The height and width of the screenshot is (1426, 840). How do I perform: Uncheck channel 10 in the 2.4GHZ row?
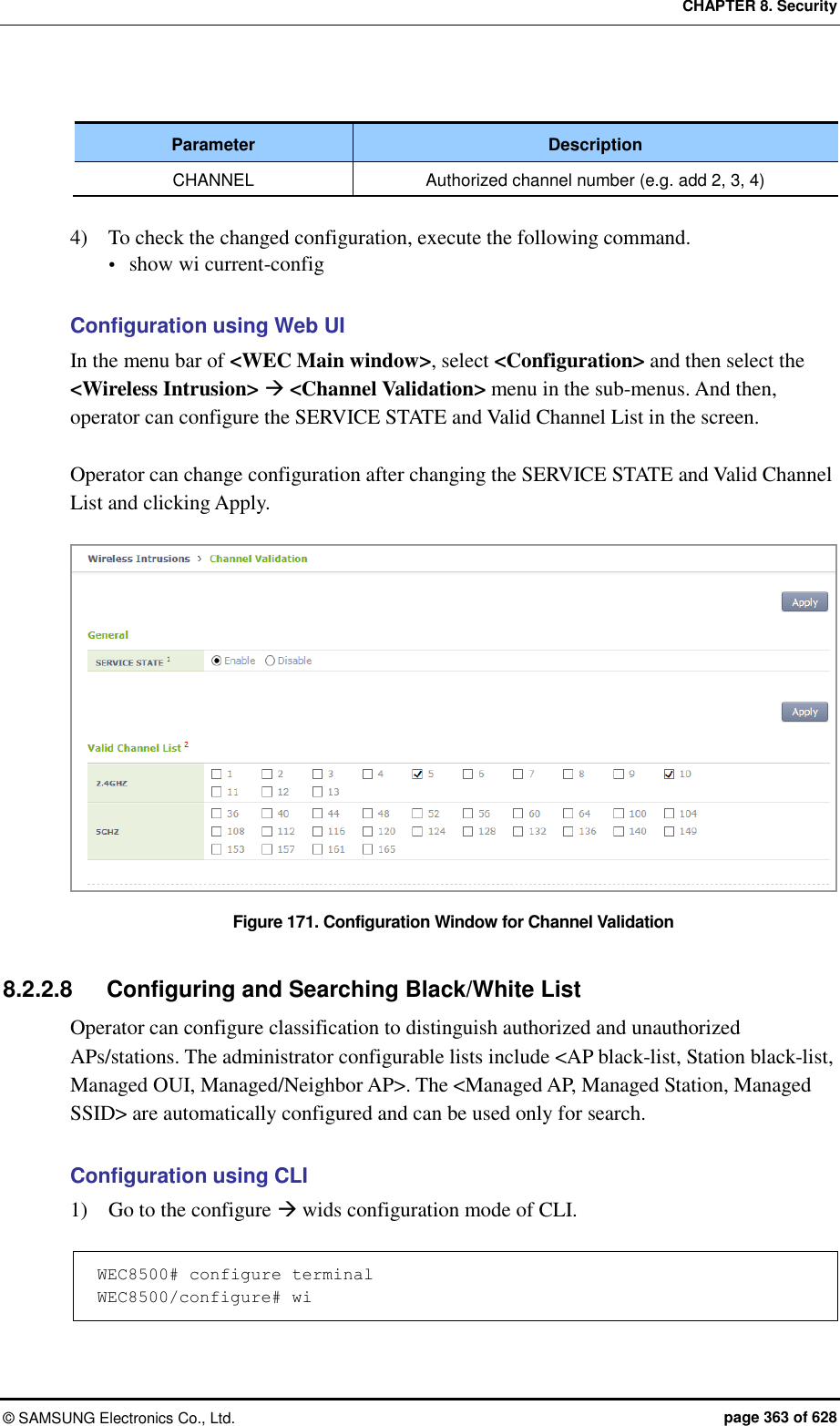pos(668,773)
